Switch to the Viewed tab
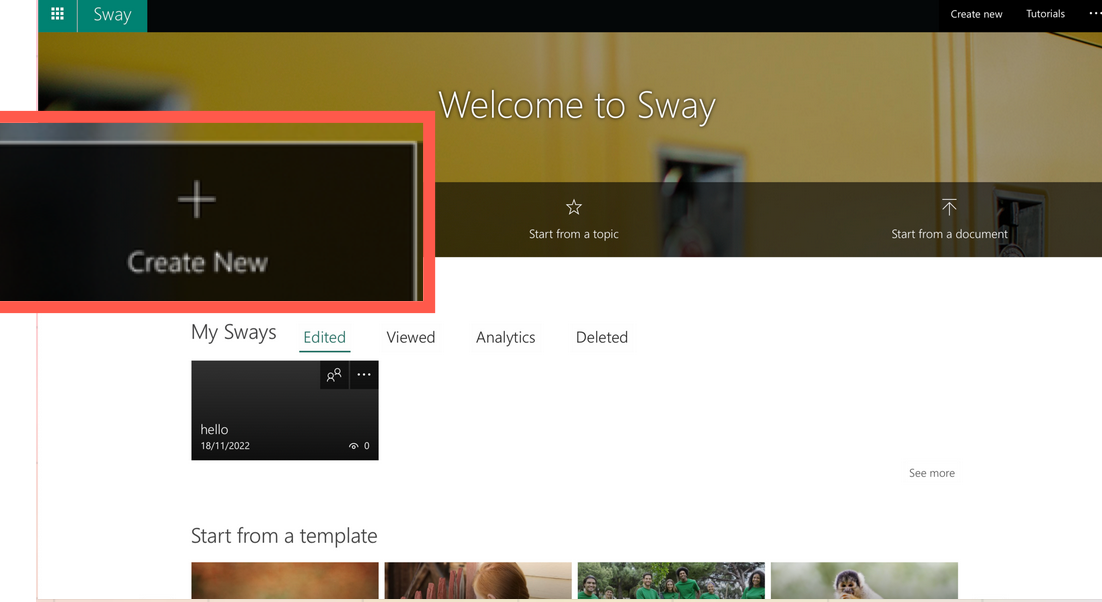The width and height of the screenshot is (1102, 602). pos(410,337)
